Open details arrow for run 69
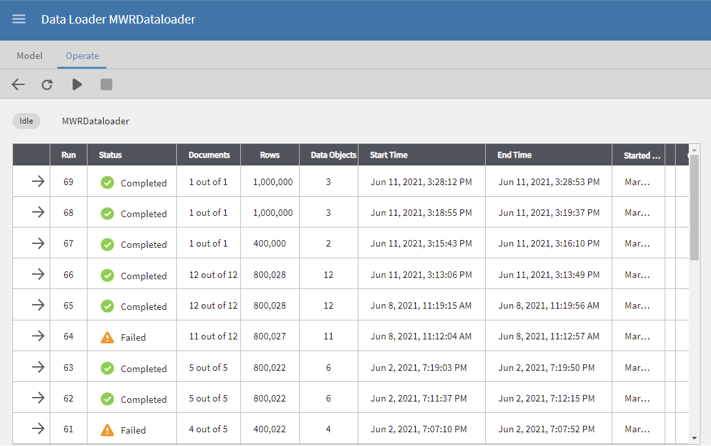 pos(38,182)
